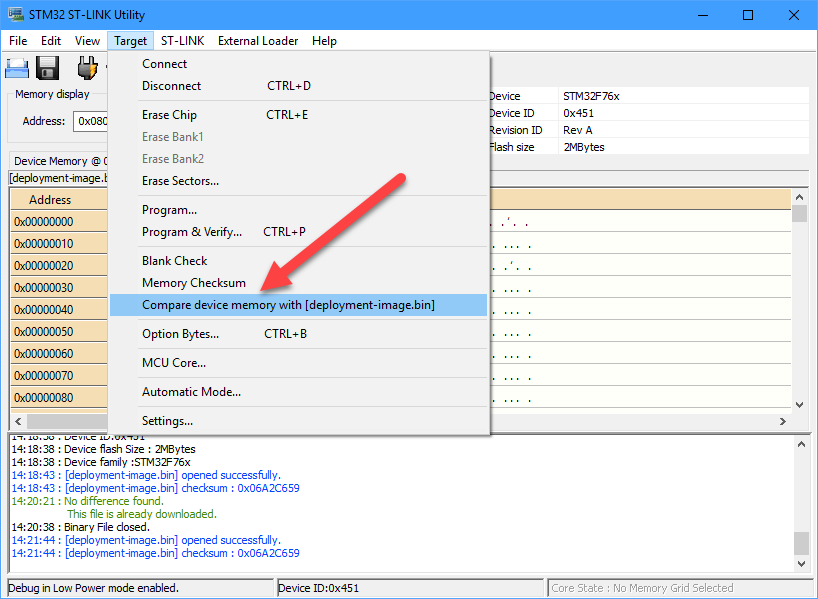
Task: Minimize the ST-LINK Utility window
Action: pos(703,15)
